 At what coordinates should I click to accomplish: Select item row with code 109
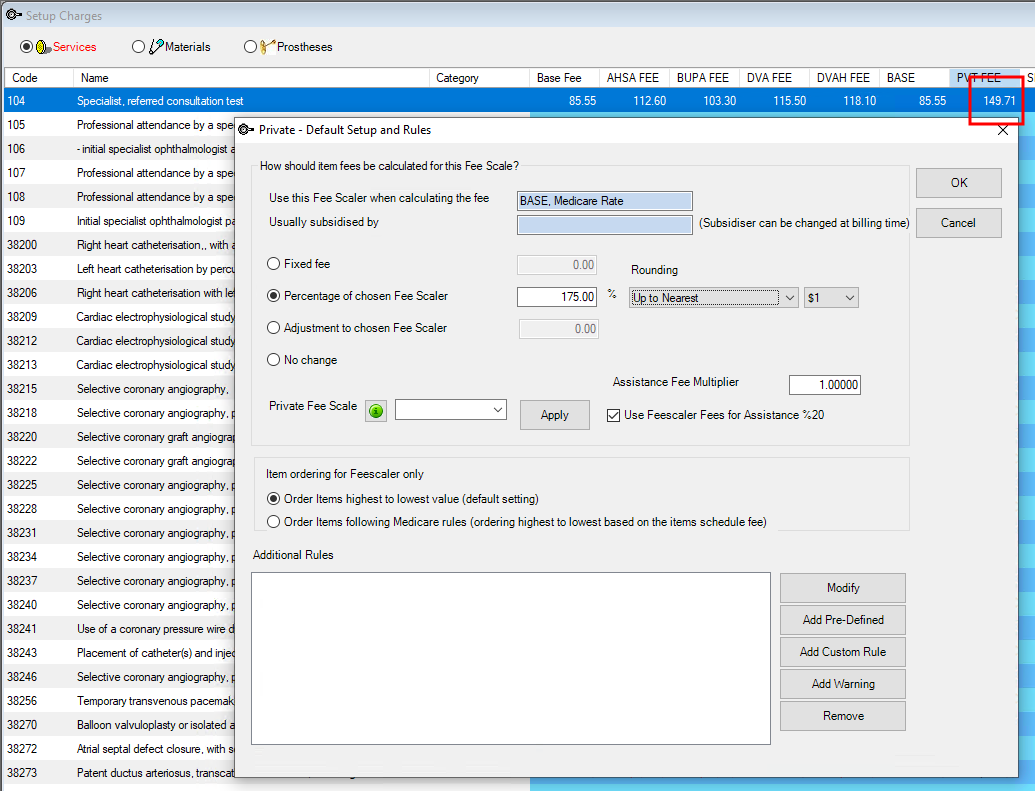point(119,221)
